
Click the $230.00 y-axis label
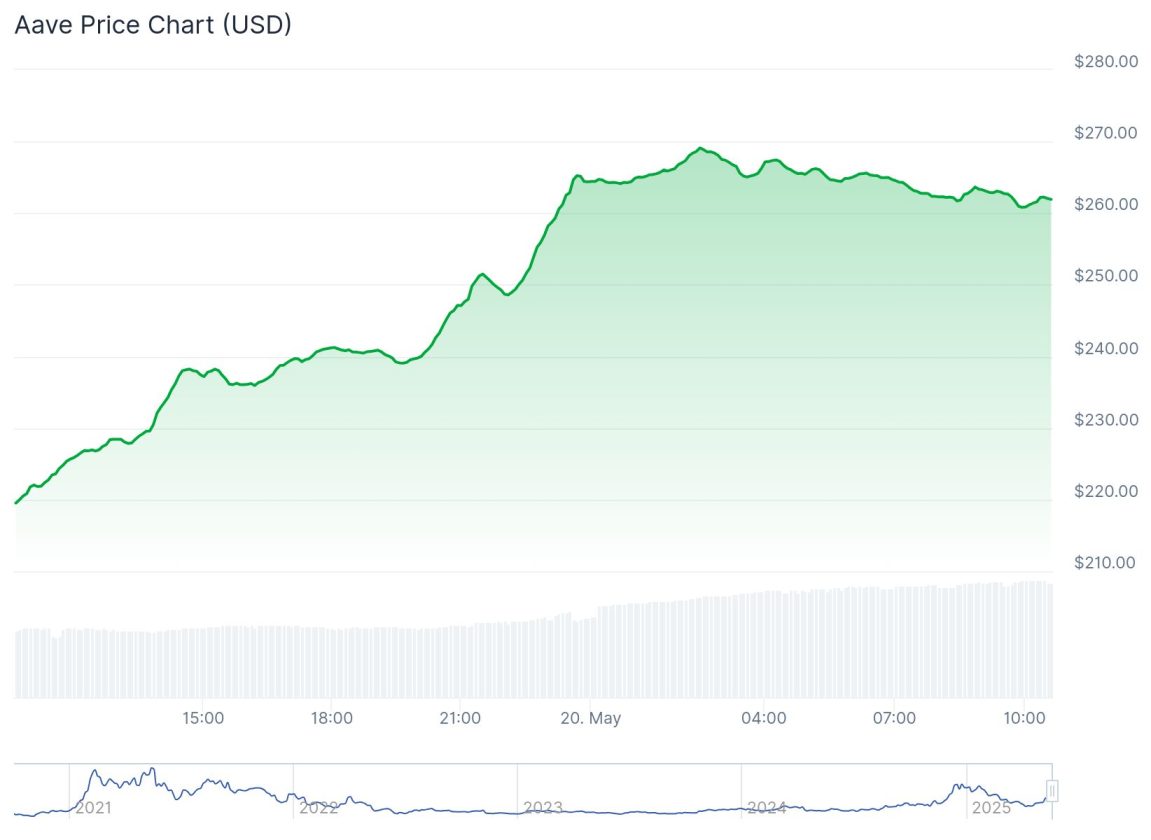pos(1105,420)
